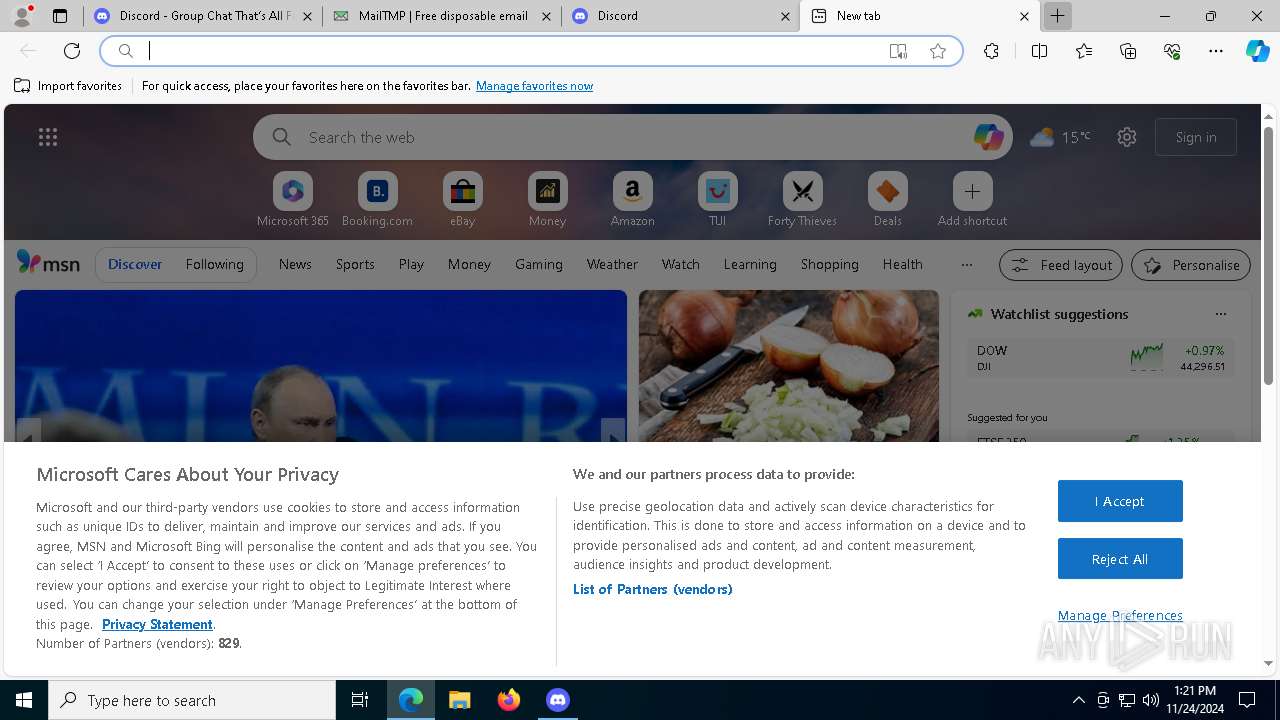Click the msn logo
This screenshot has height=720, width=1280.
[x=48, y=263]
